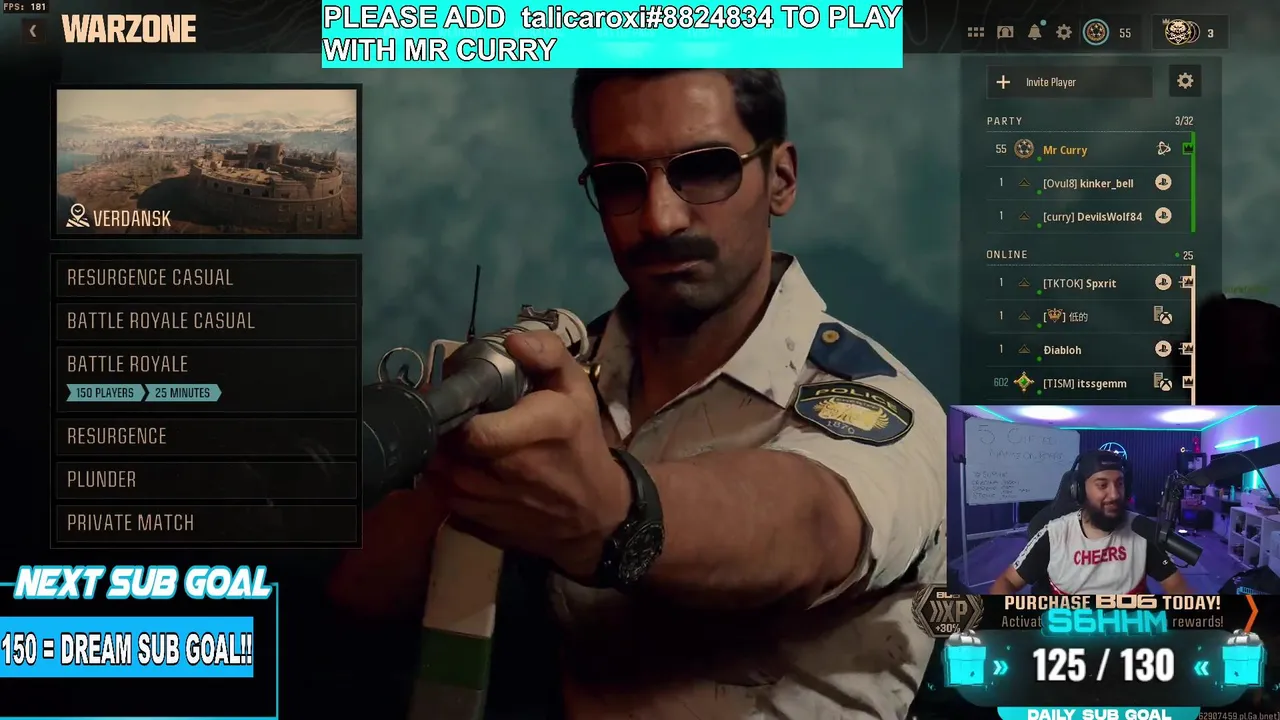Click Xbox platform icon on the 低的 row

pyautogui.click(x=1163, y=316)
